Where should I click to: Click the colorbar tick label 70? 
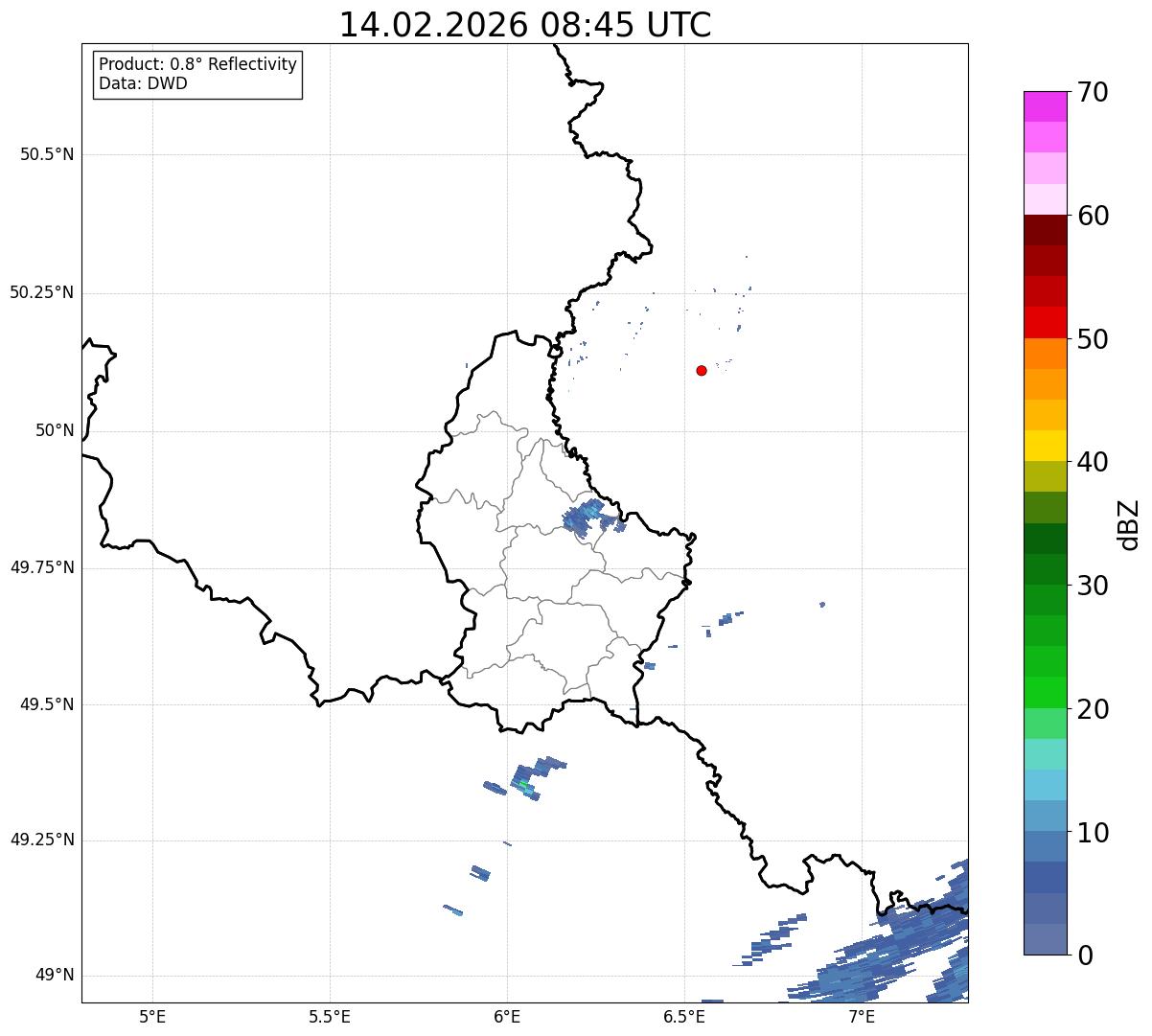pyautogui.click(x=1092, y=92)
